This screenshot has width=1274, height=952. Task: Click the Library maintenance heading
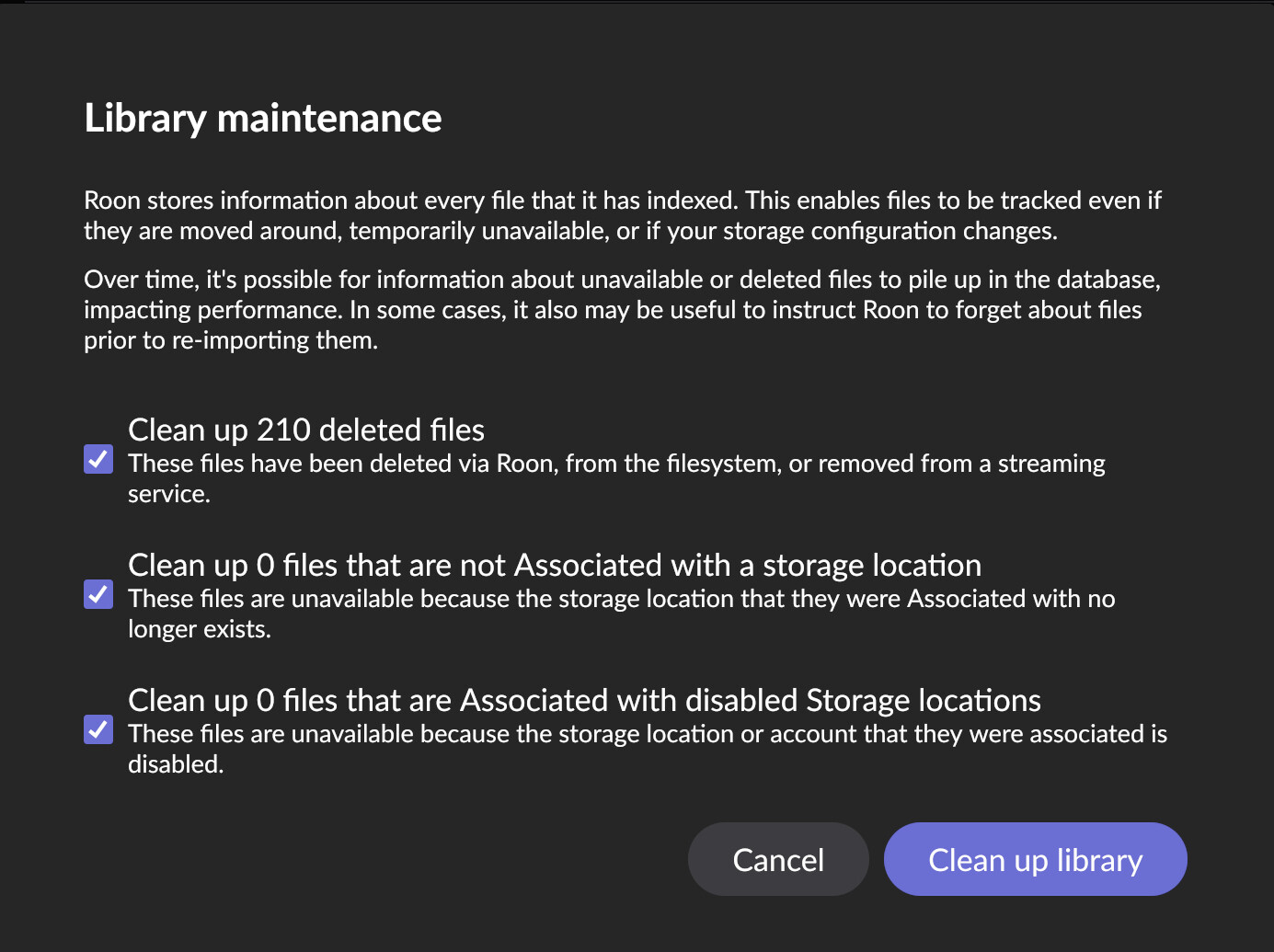[x=263, y=119]
